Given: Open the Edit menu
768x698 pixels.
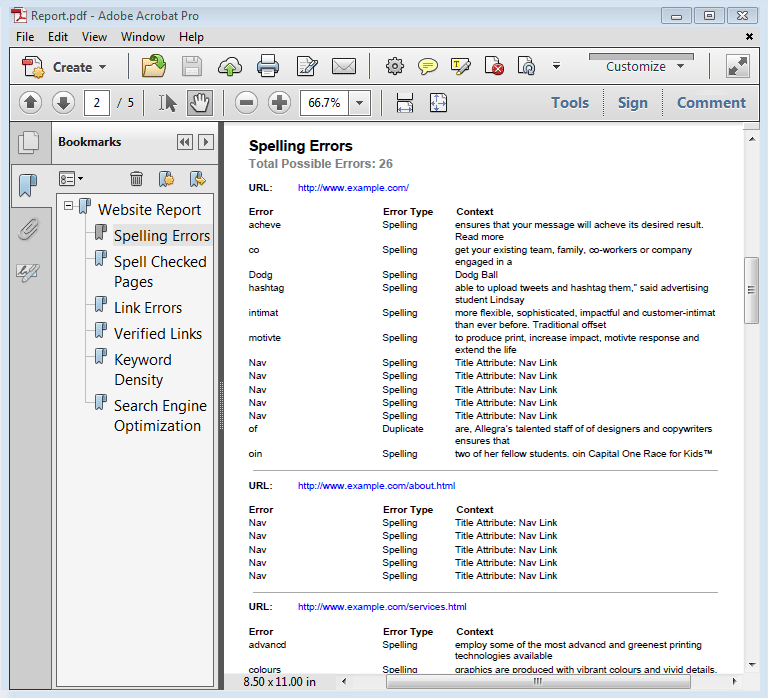Looking at the screenshot, I should (x=58, y=37).
